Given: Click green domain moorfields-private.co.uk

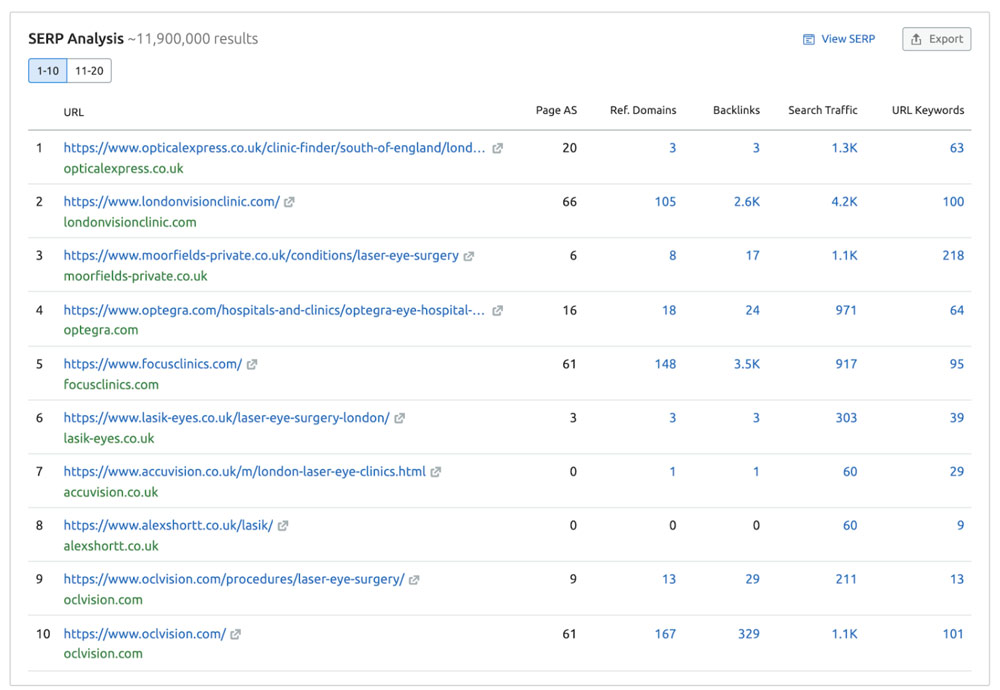Looking at the screenshot, I should [135, 276].
